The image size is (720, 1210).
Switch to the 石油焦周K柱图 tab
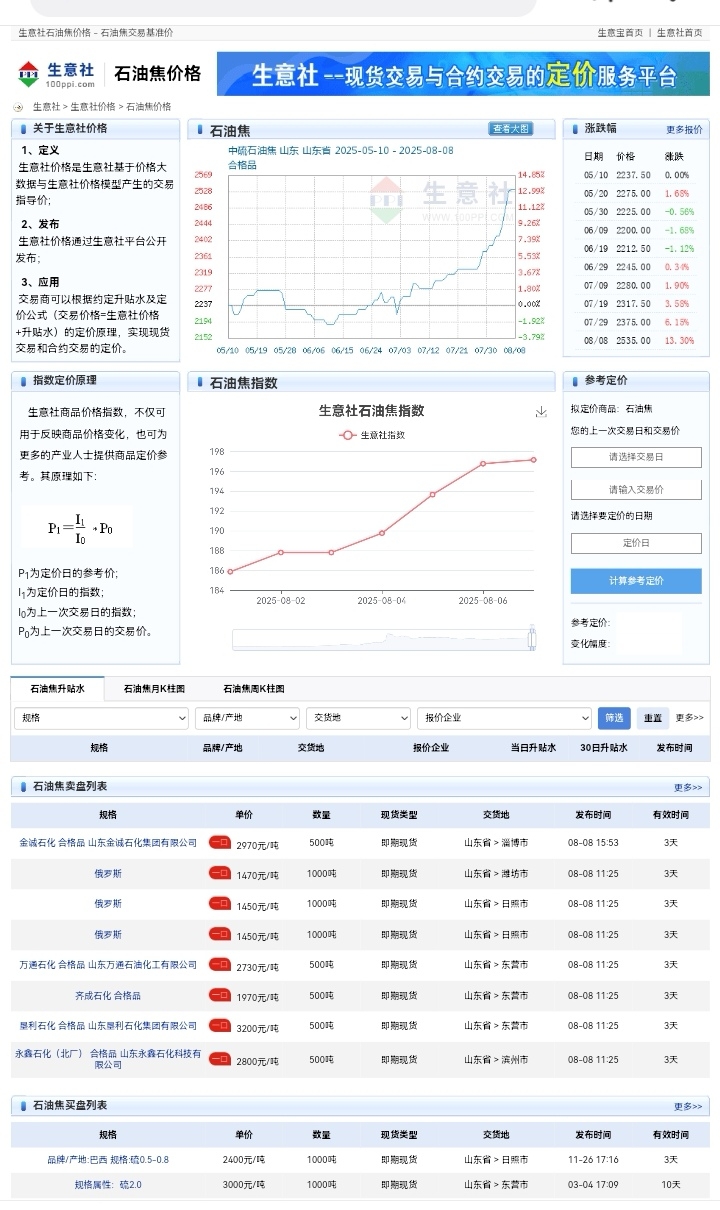point(254,689)
